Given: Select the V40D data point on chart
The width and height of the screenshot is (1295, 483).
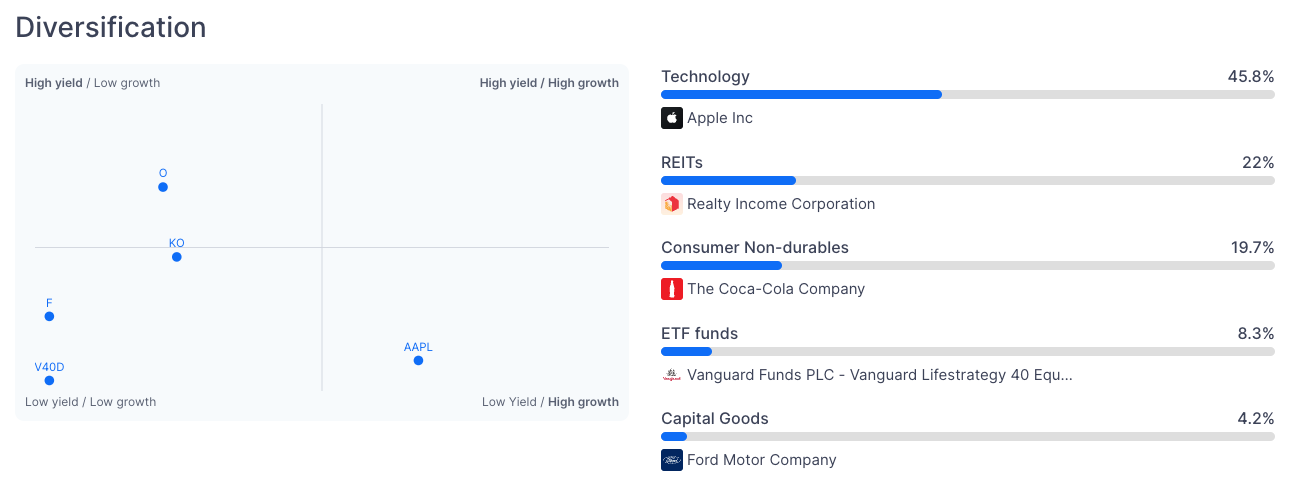Looking at the screenshot, I should (x=49, y=380).
